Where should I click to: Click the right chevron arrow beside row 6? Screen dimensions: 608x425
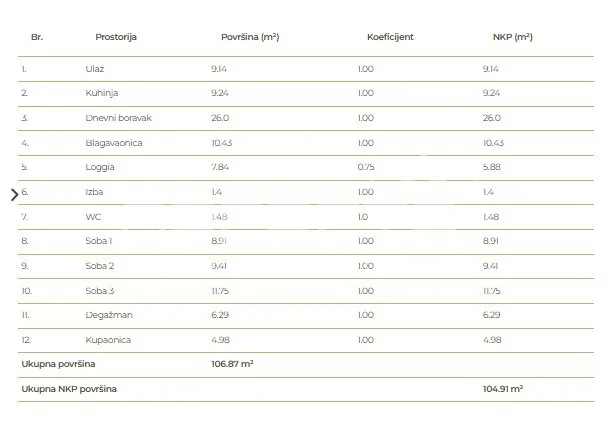(x=14, y=195)
